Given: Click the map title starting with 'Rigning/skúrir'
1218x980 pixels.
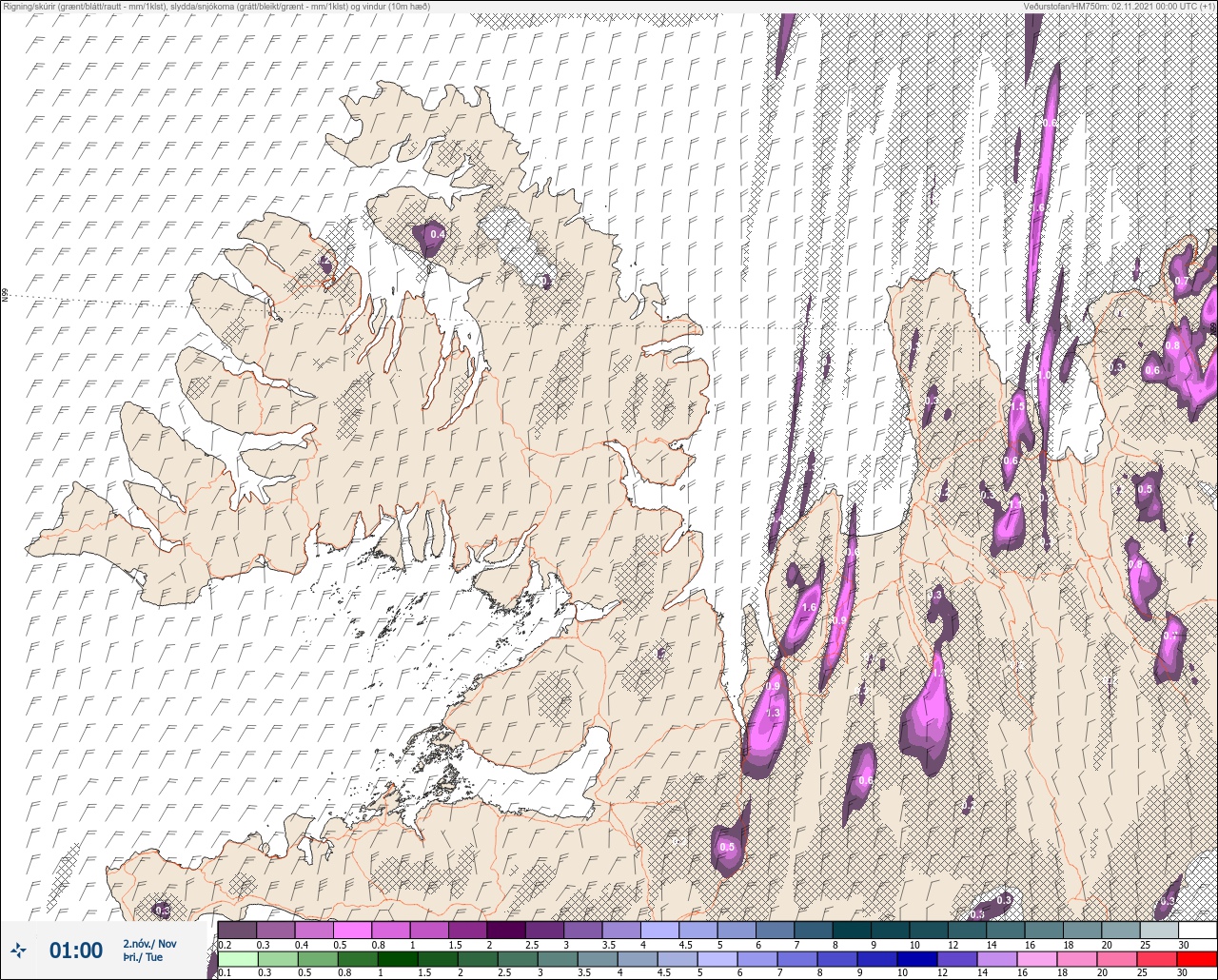Looking at the screenshot, I should [x=217, y=6].
